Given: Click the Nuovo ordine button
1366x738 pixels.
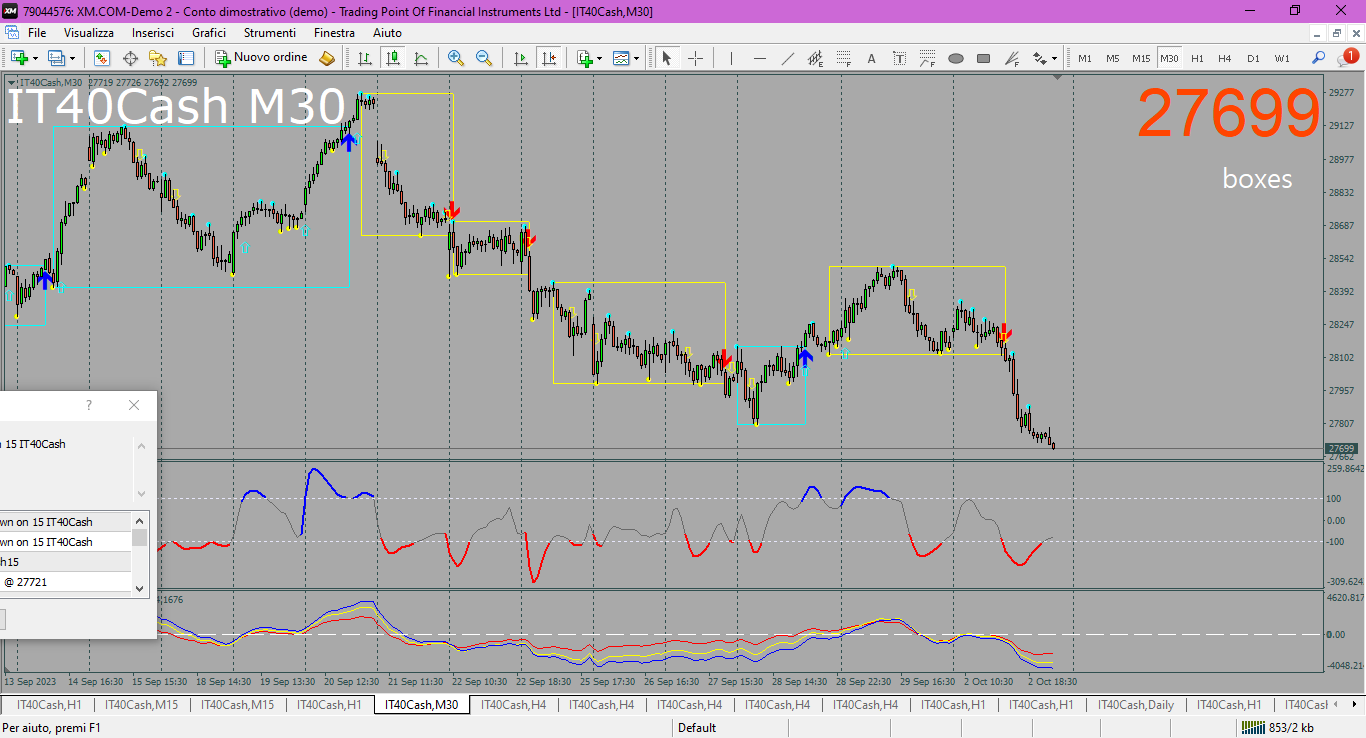Looking at the screenshot, I should pos(262,58).
